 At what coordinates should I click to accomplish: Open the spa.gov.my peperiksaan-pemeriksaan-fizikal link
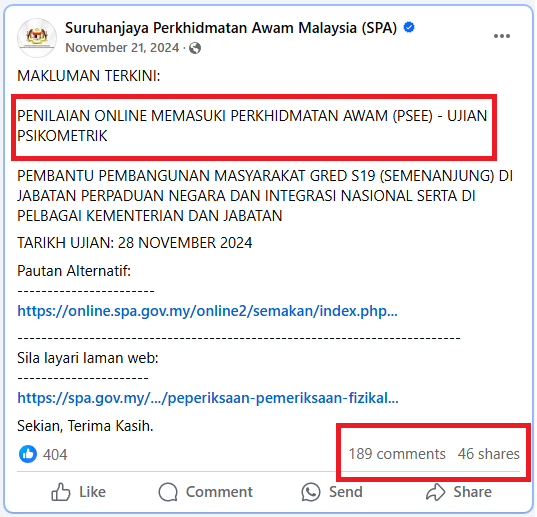pos(208,398)
